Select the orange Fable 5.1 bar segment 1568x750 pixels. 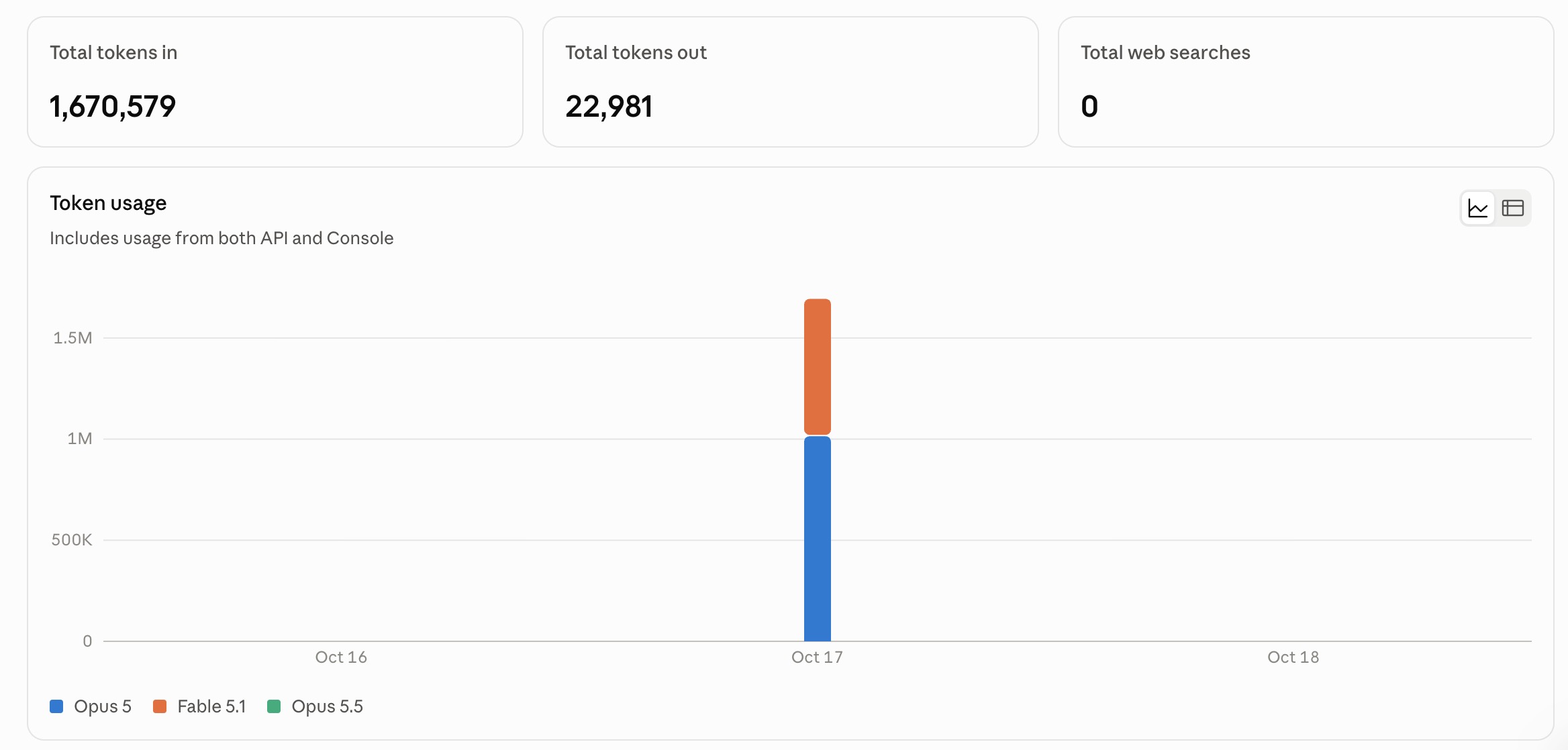point(818,367)
